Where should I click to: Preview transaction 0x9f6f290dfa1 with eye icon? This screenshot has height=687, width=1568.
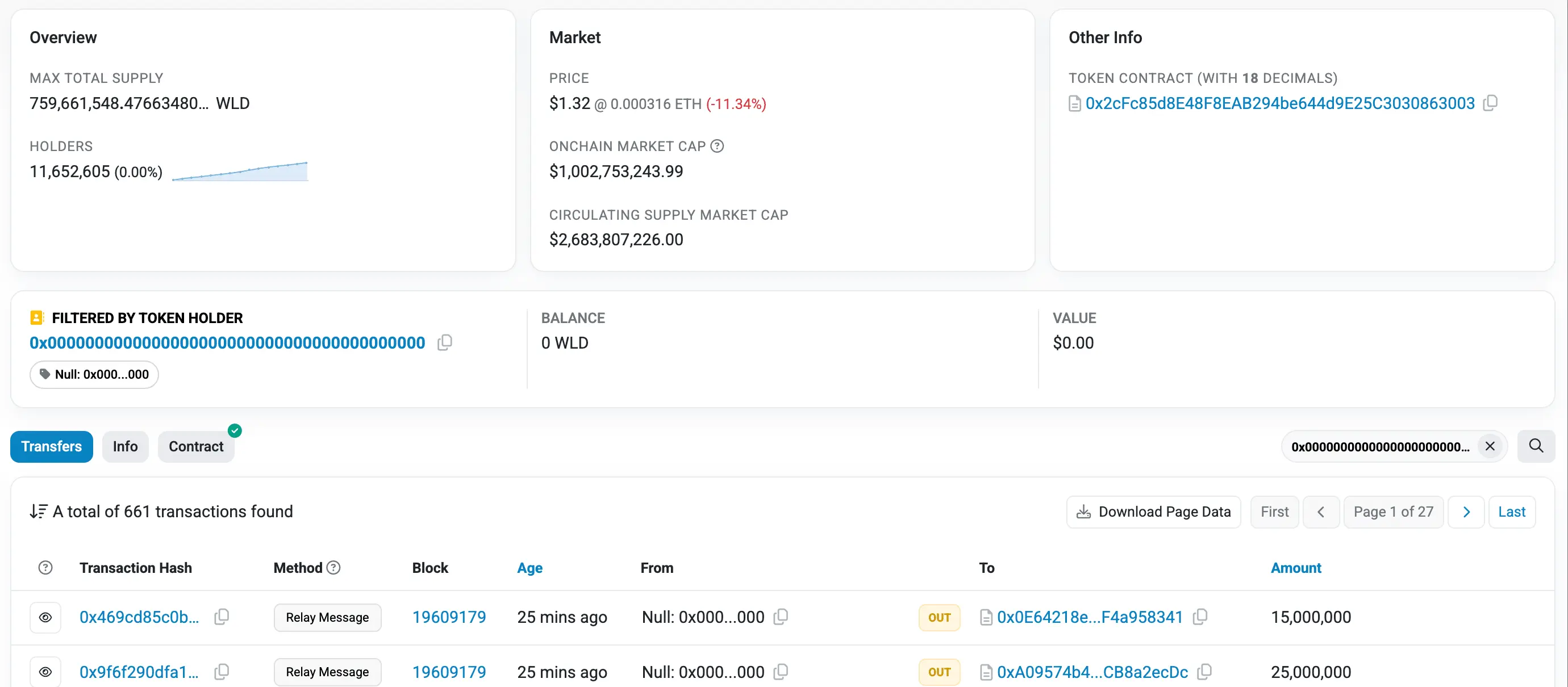(x=45, y=672)
